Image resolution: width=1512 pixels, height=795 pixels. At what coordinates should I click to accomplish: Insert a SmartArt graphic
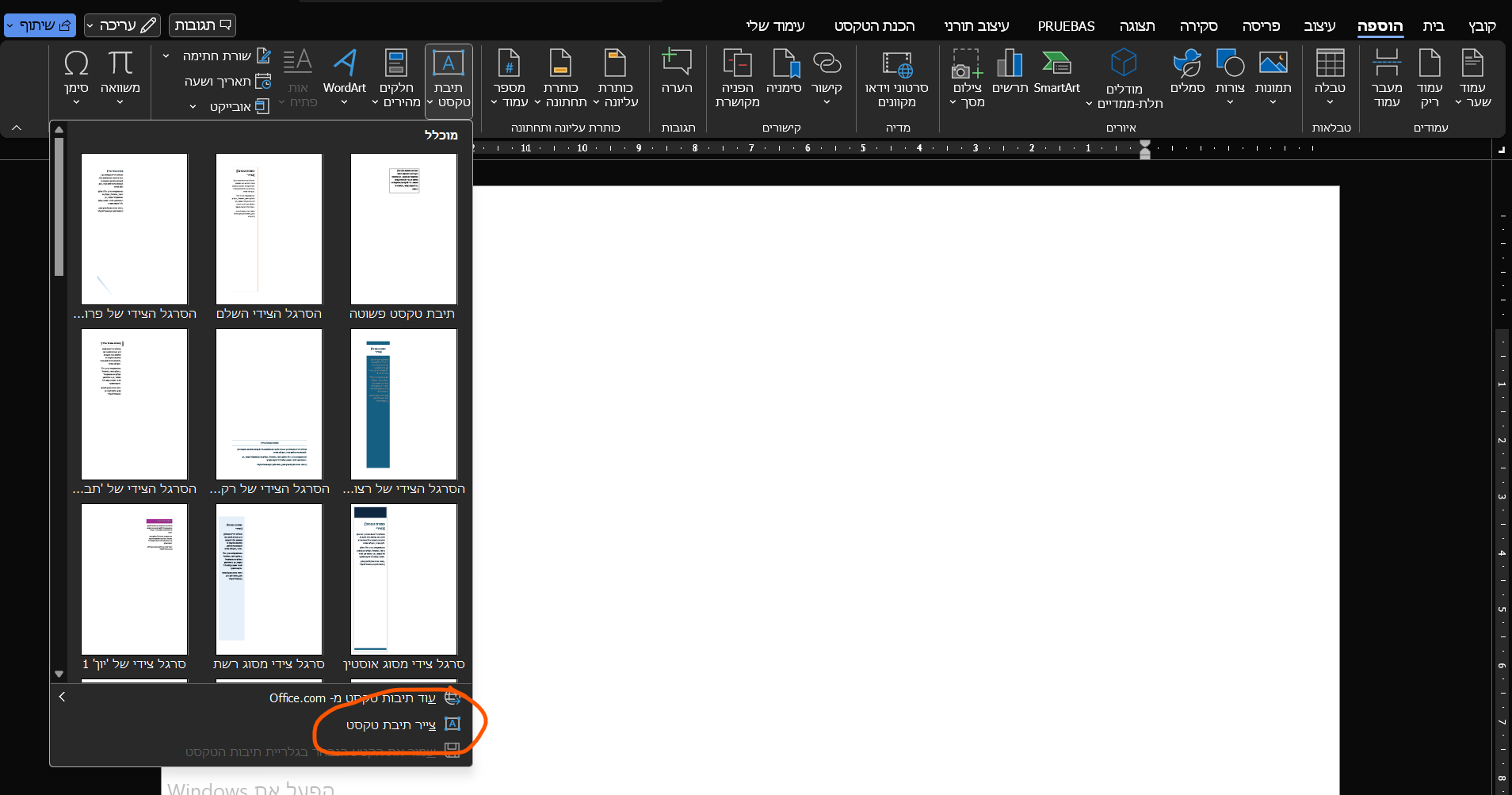[x=1056, y=72]
